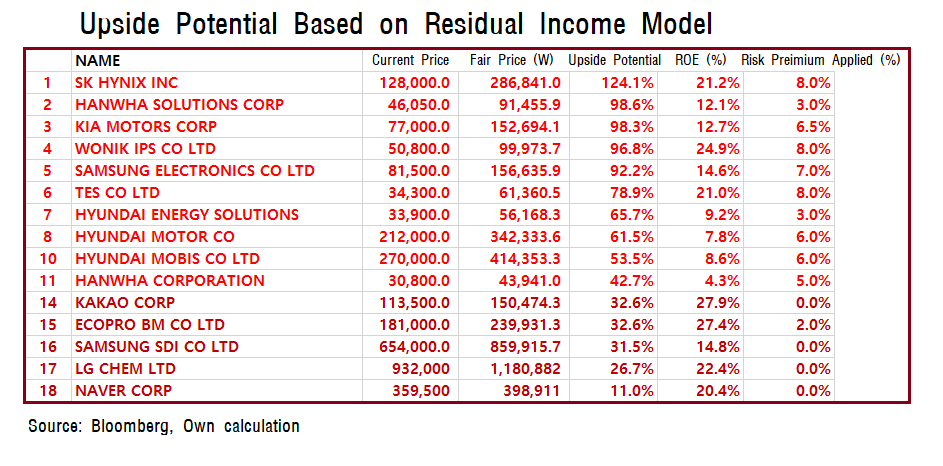This screenshot has height=466, width=943.
Task: Select fair price 61,360.5
Action: pyautogui.click(x=530, y=193)
